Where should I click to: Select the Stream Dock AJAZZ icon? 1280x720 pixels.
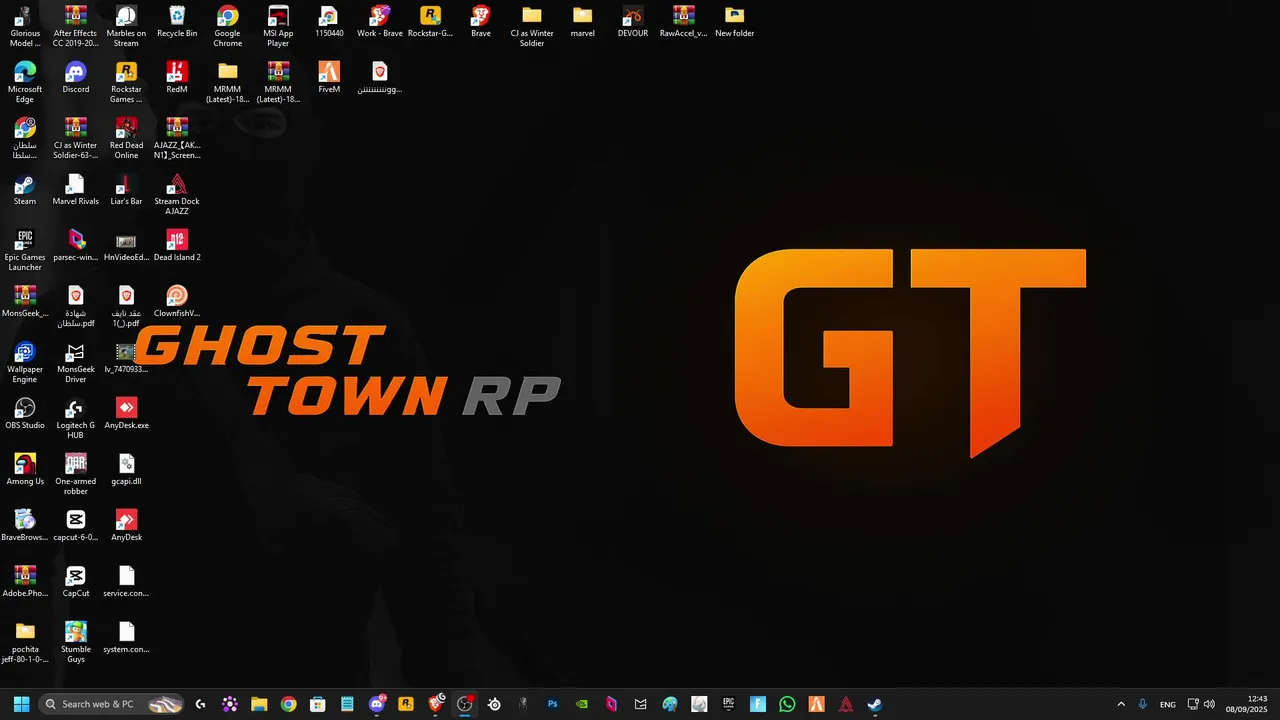coord(177,194)
